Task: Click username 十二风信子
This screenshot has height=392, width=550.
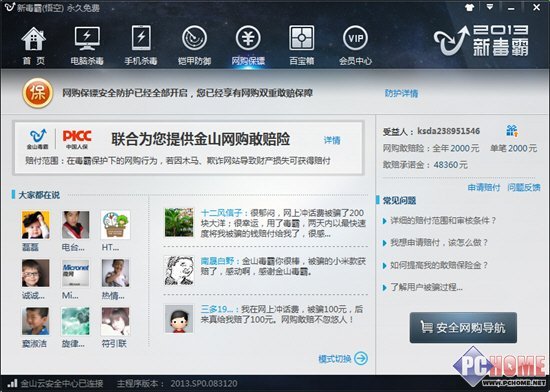Action: click(x=221, y=213)
